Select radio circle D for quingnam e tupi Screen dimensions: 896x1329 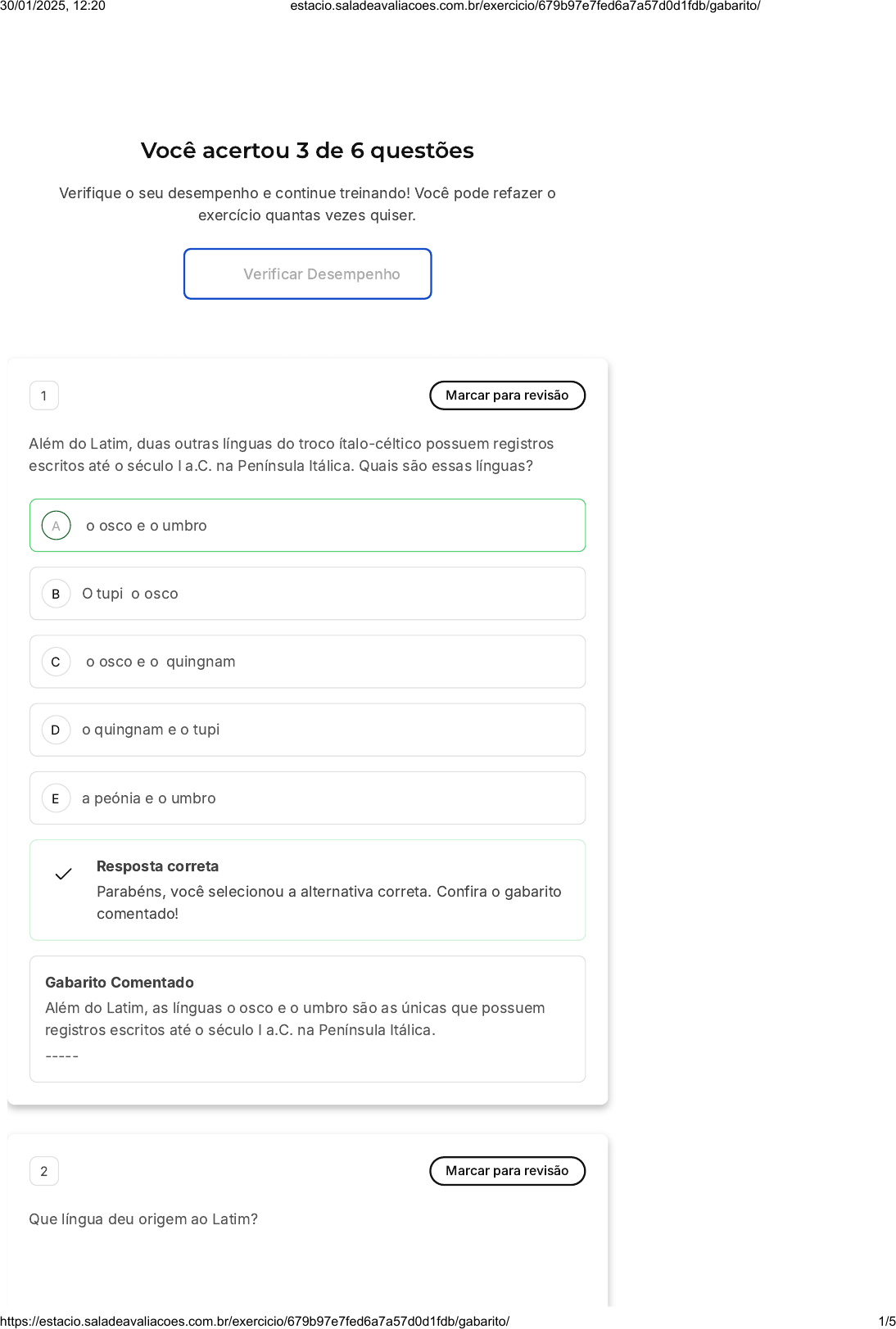pyautogui.click(x=56, y=730)
